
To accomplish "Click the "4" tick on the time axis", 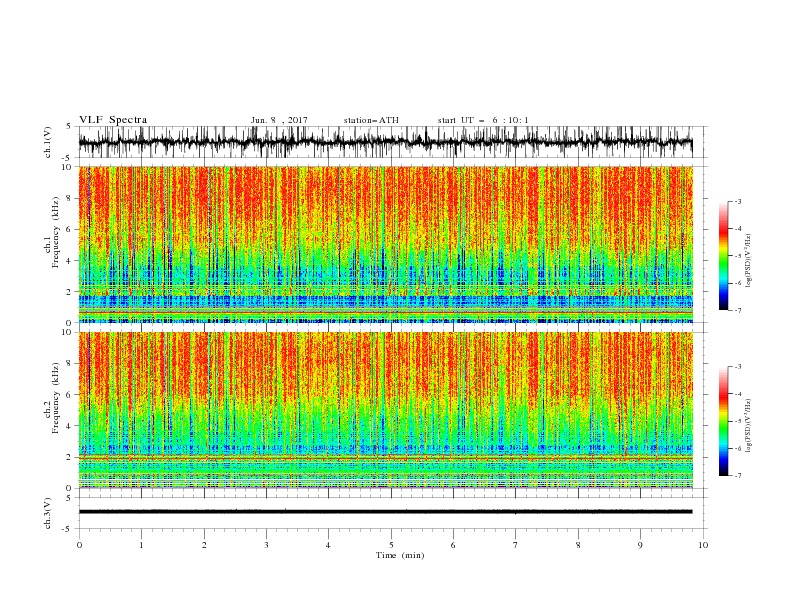I will point(328,545).
